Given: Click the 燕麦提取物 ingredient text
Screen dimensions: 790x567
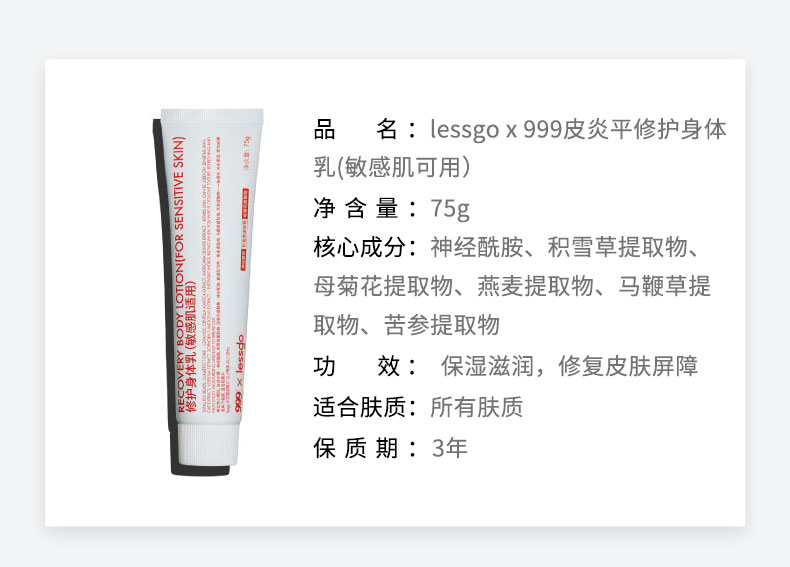Looking at the screenshot, I should [535, 286].
